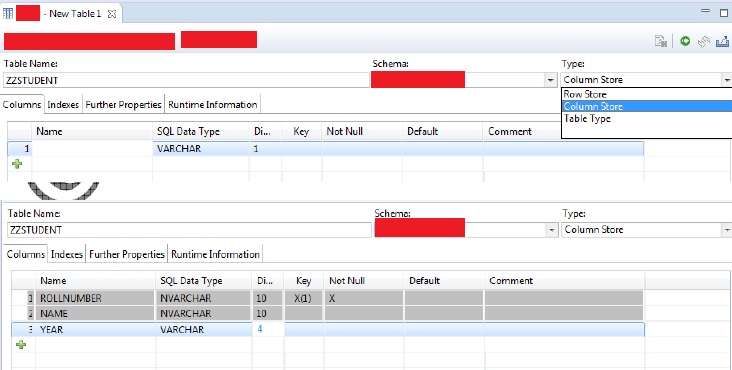This screenshot has width=732, height=370.
Task: Toggle the Key cell of the YEAR row
Action: click(x=303, y=329)
